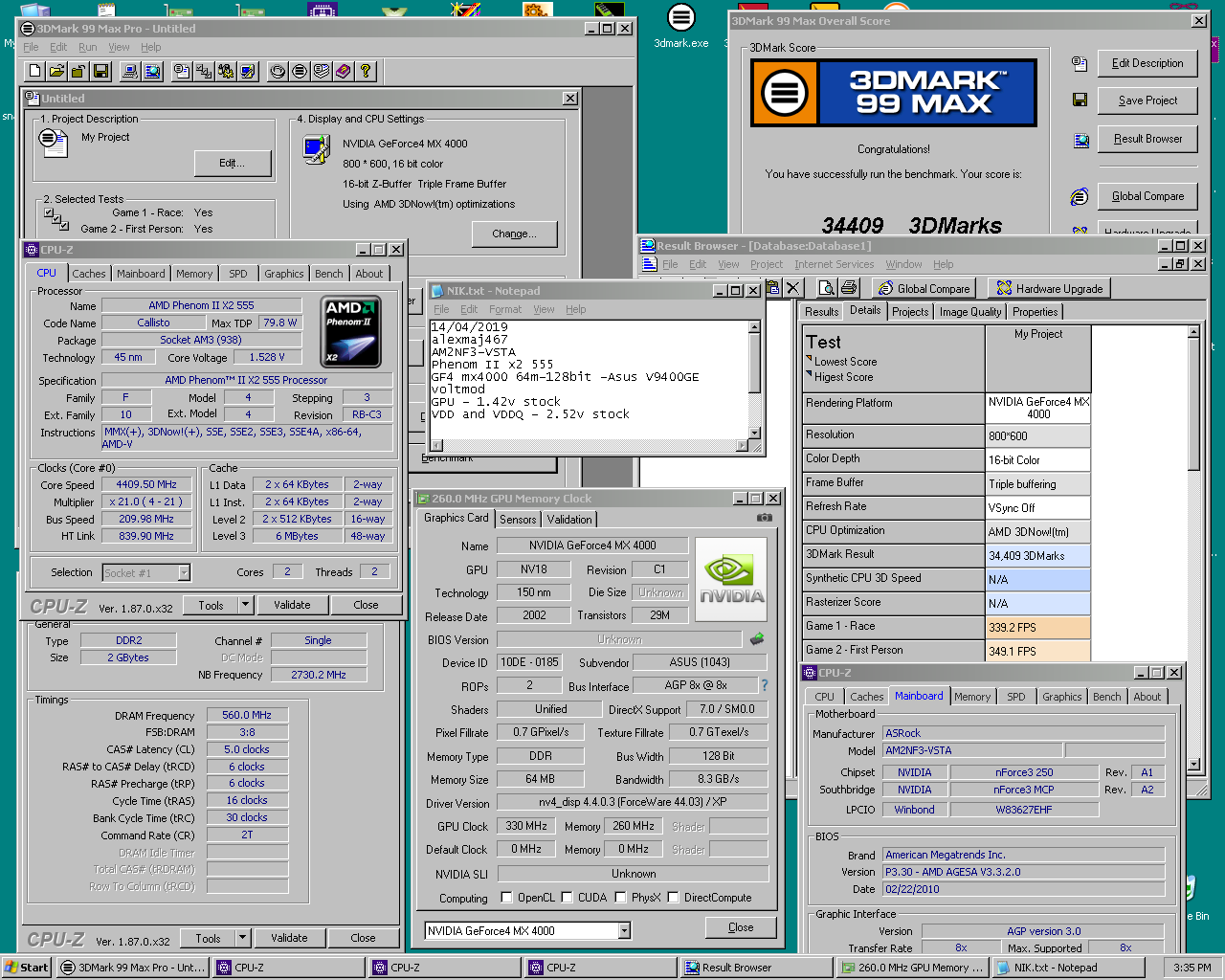This screenshot has width=1225, height=980.
Task: Click the icon beside Result Browser button
Action: click(x=1080, y=140)
